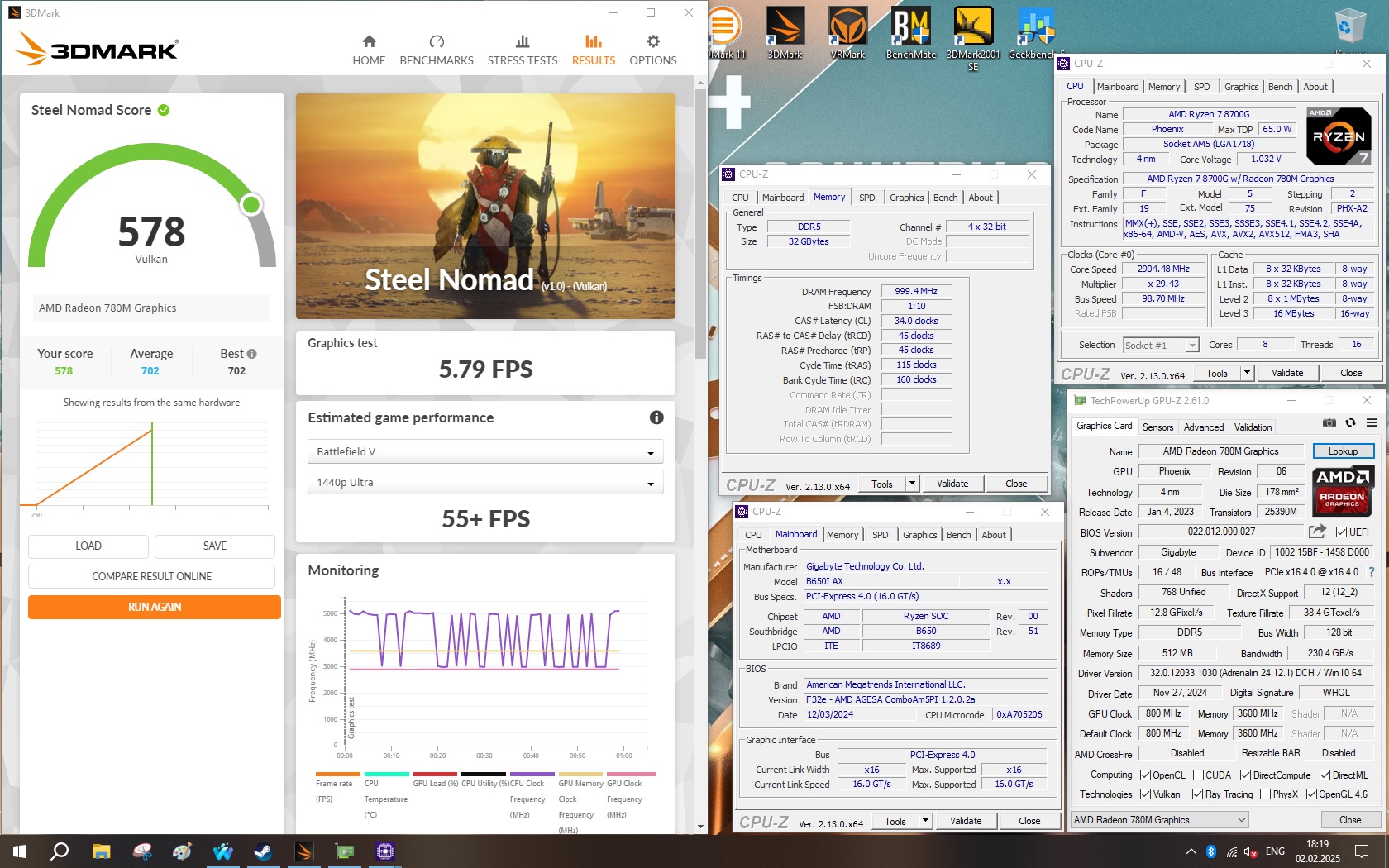Click the LOAD button in 3DMark

(88, 546)
